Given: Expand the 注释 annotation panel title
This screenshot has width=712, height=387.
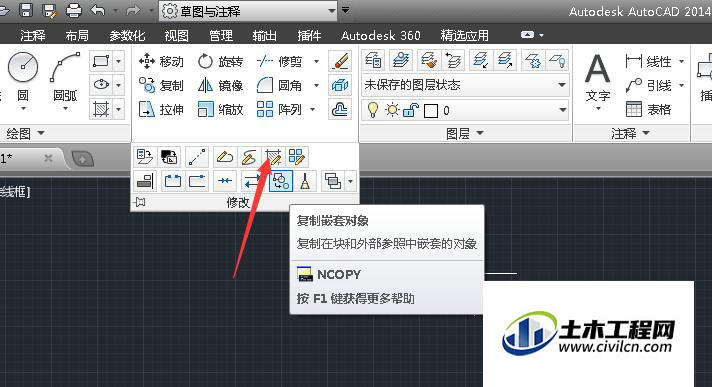Looking at the screenshot, I should coord(631,134).
